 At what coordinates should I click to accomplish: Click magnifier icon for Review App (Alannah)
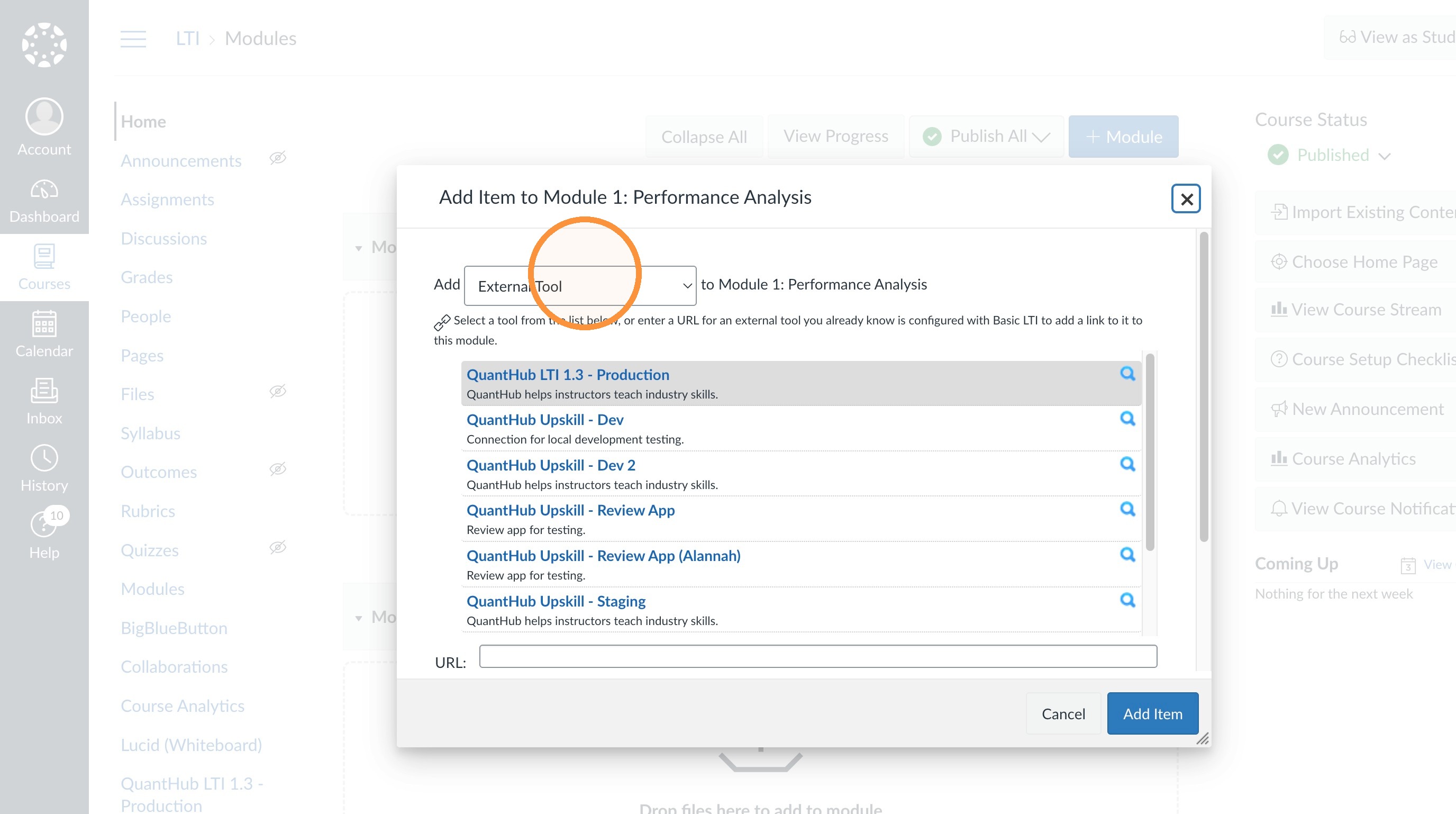coord(1127,555)
